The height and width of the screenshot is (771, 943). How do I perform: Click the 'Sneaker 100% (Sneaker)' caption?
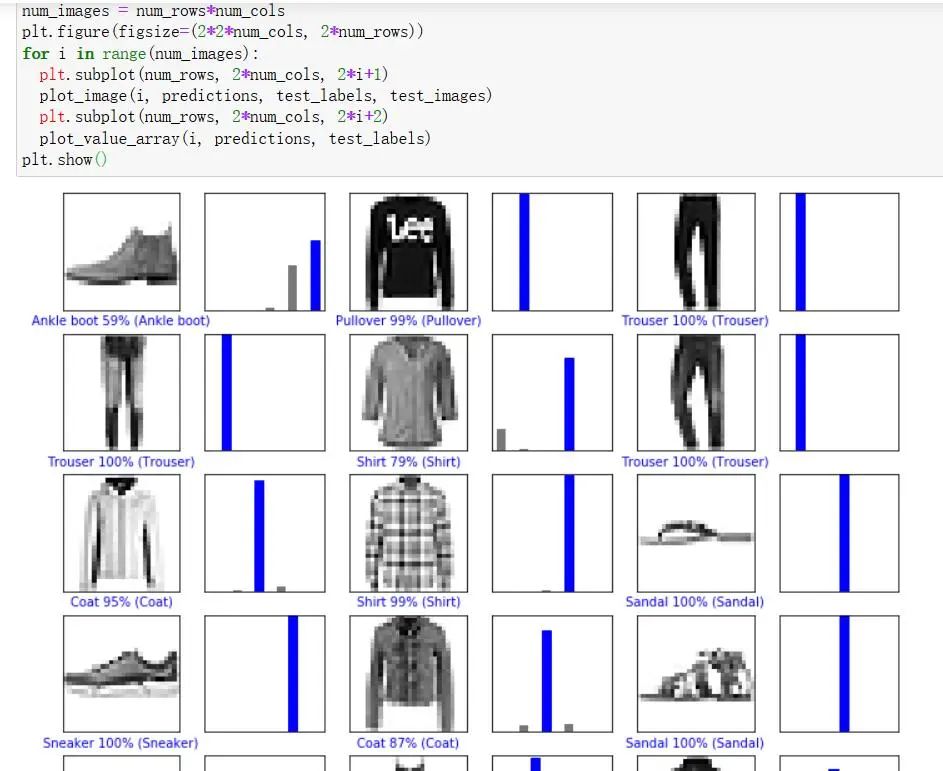120,743
